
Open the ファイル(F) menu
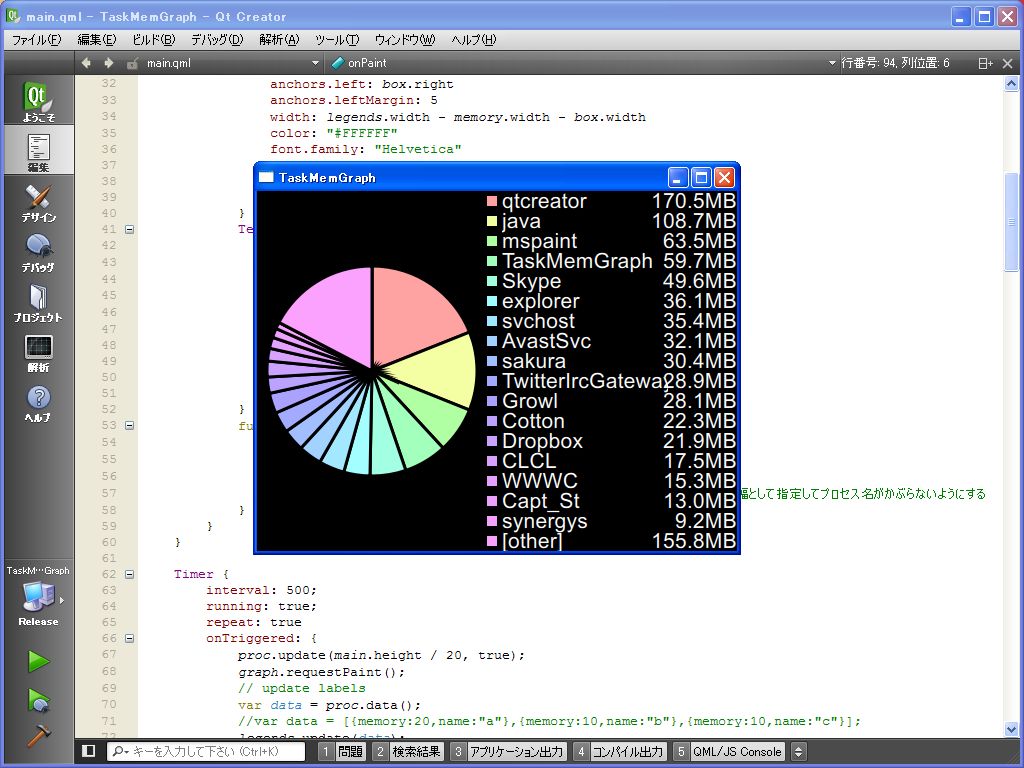(37, 40)
